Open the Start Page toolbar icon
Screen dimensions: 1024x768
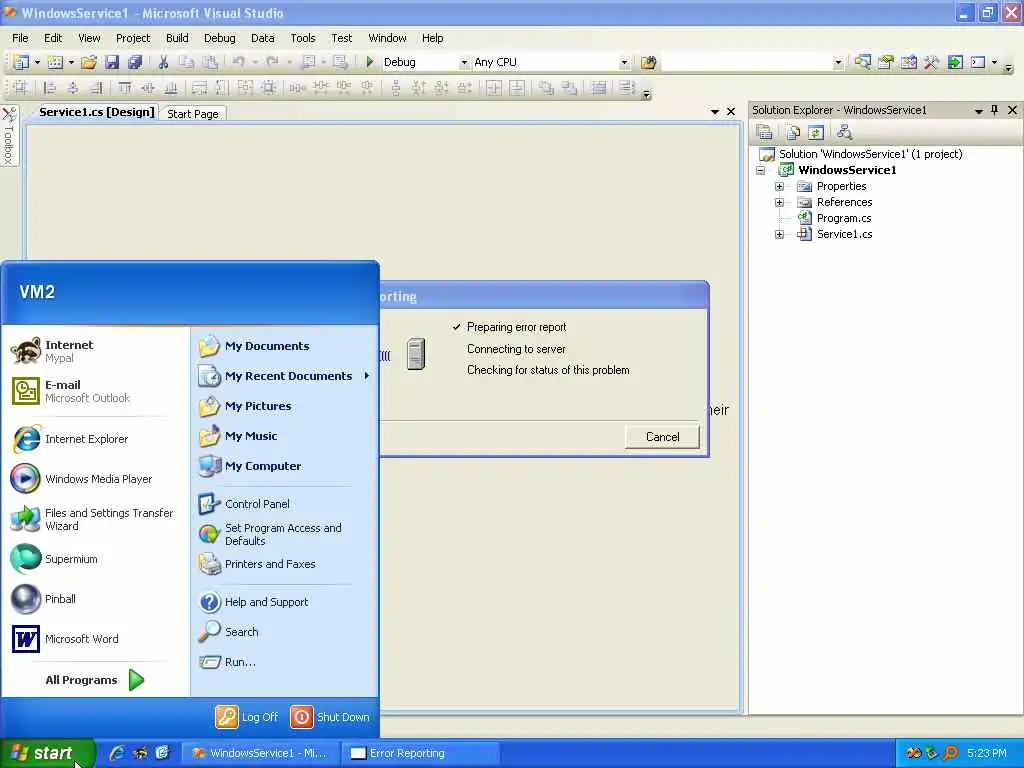tap(955, 62)
